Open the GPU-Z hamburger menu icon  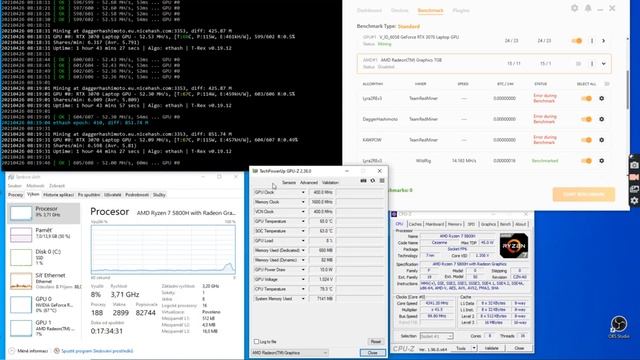click(382, 180)
